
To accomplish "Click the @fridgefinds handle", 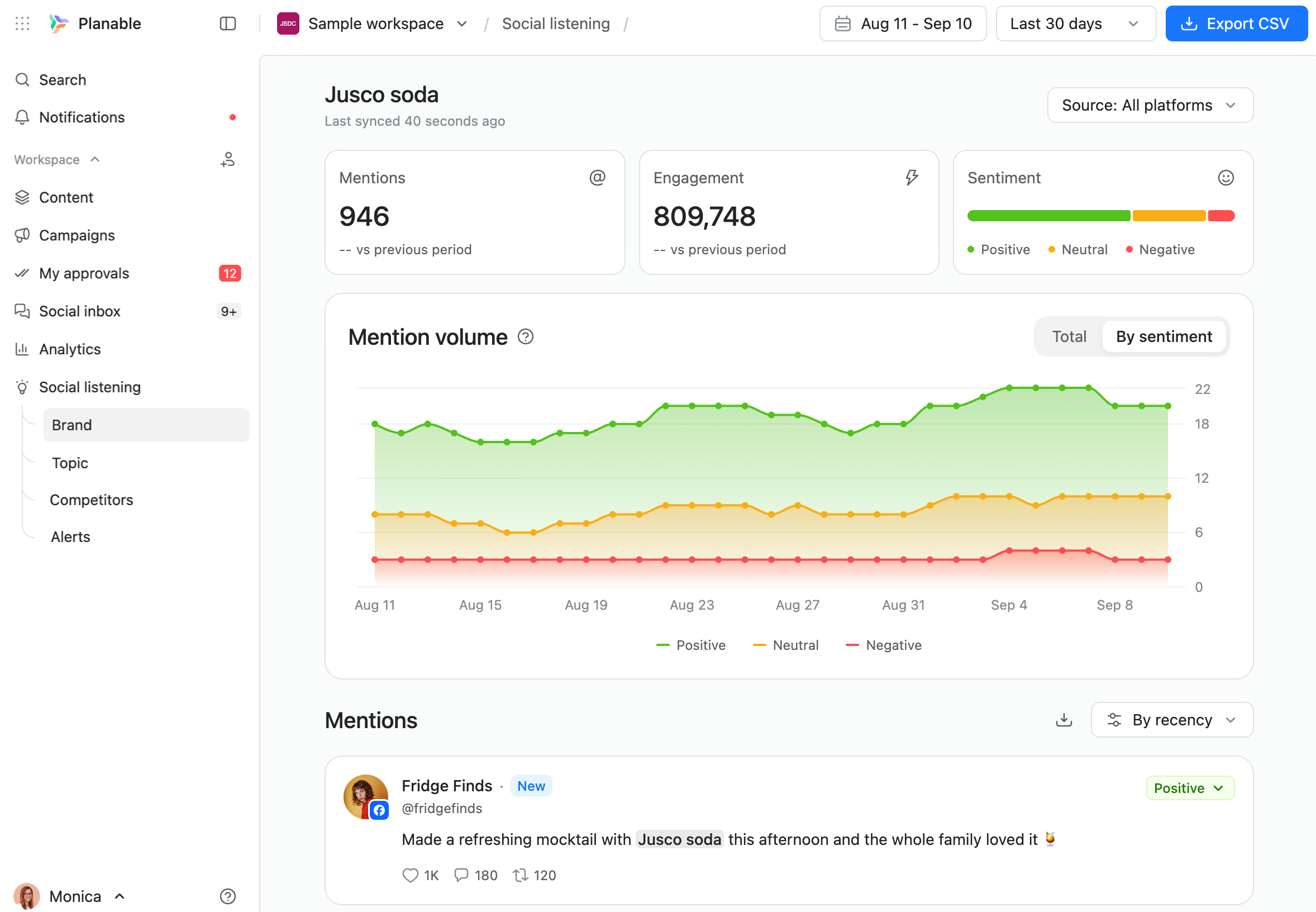I will click(x=441, y=808).
